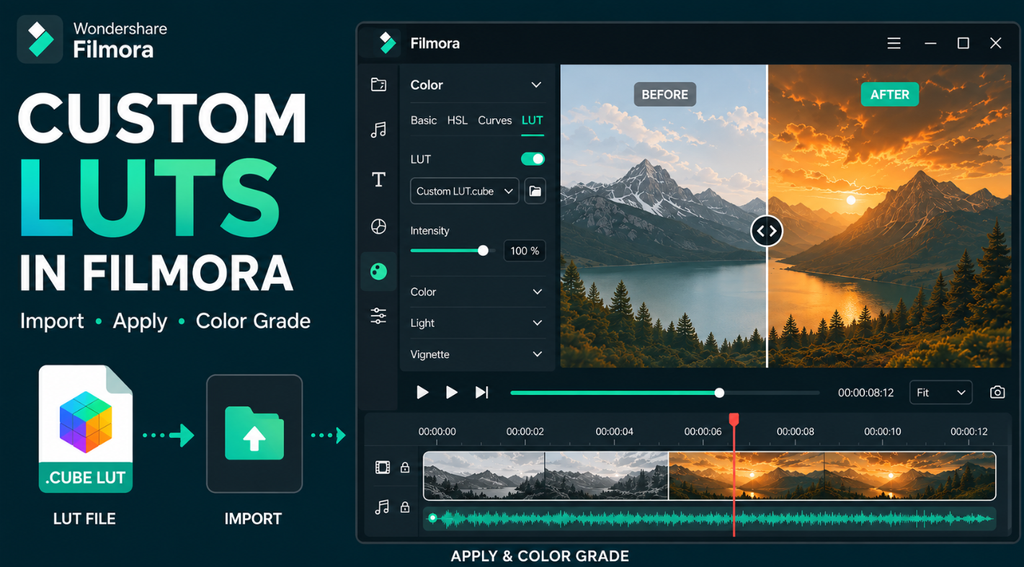Click the second play button
Screen dimensions: 1024x567
click(x=451, y=392)
